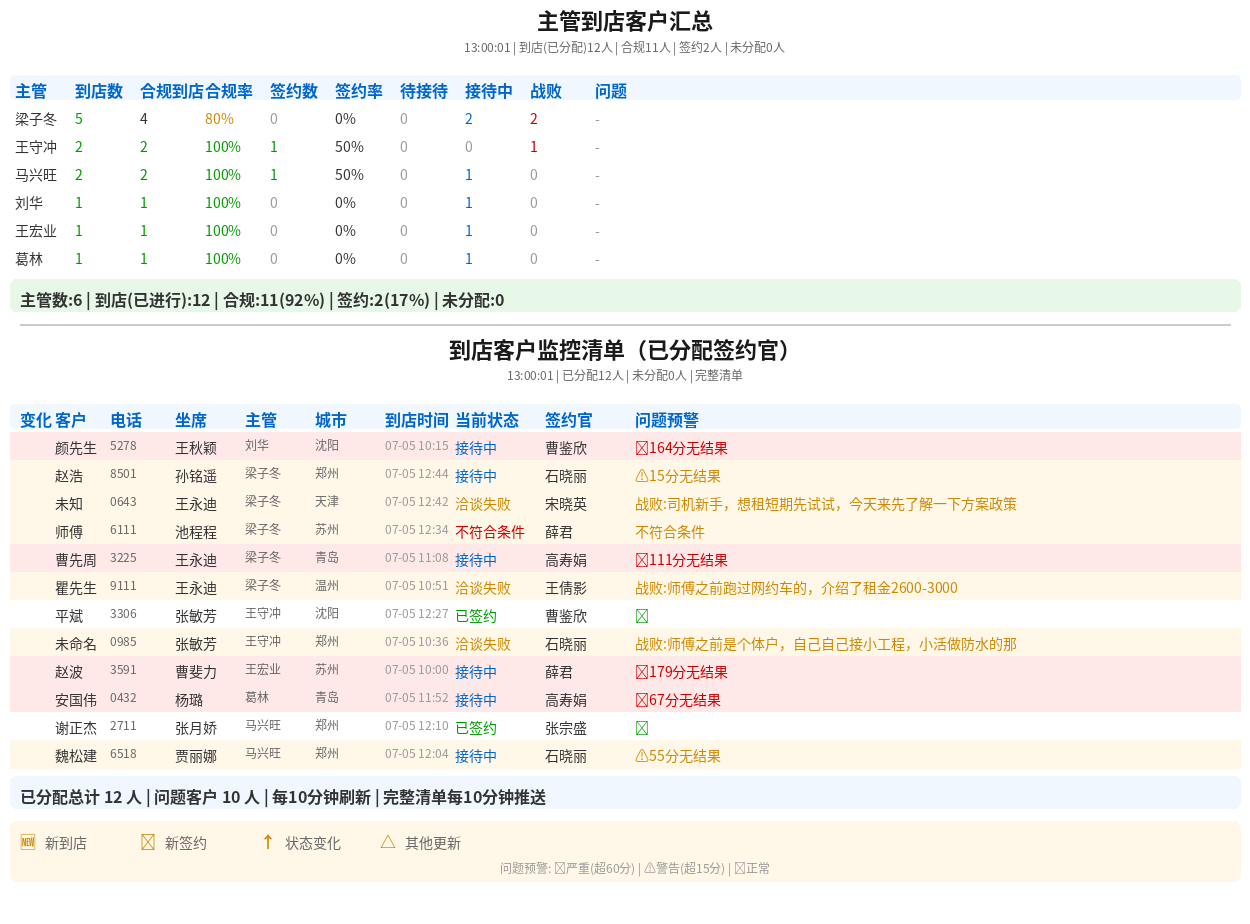This screenshot has width=1250, height=924.
Task: Click the 签约率 column header
Action: 359,91
